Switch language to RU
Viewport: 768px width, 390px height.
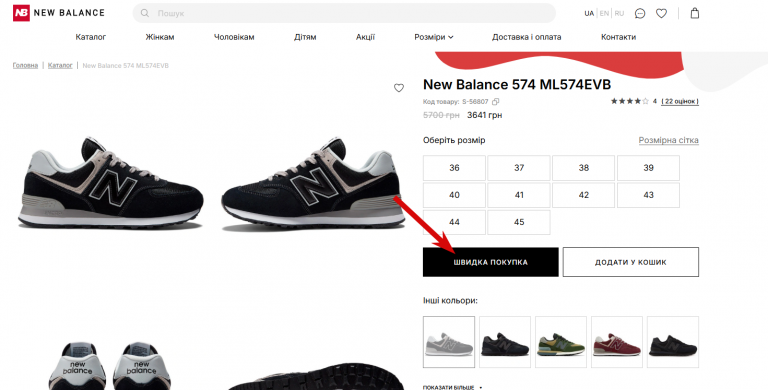coord(620,13)
